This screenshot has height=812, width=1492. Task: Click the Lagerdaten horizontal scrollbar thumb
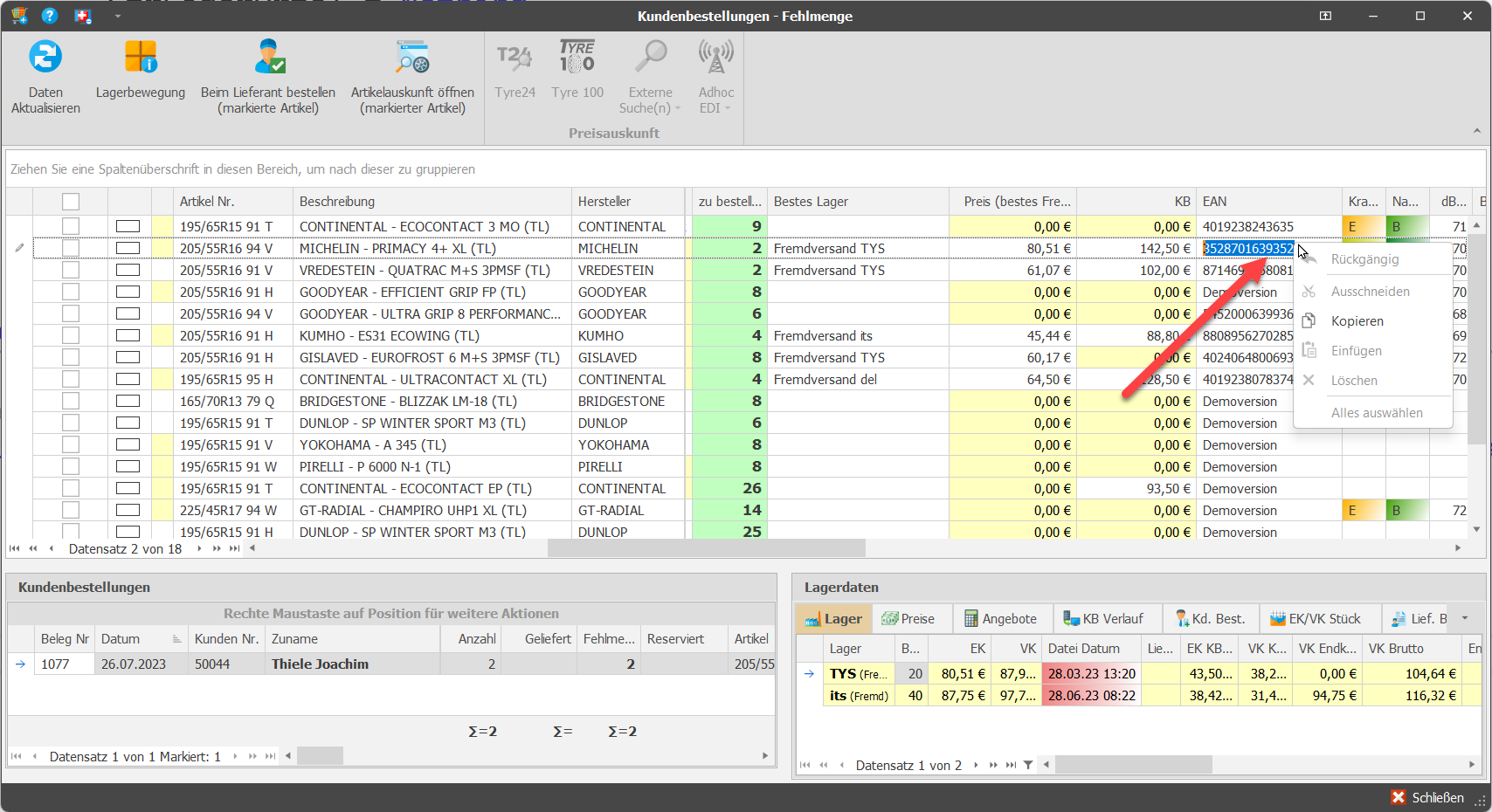click(x=1133, y=765)
